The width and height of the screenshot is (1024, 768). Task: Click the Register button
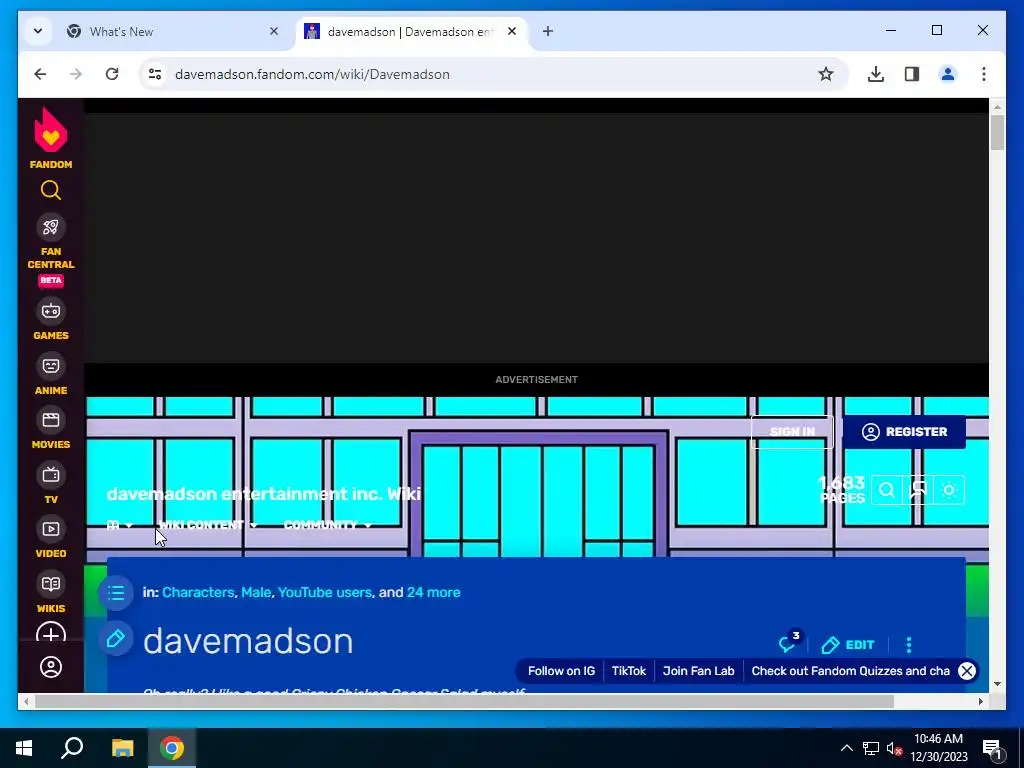pyautogui.click(x=904, y=432)
